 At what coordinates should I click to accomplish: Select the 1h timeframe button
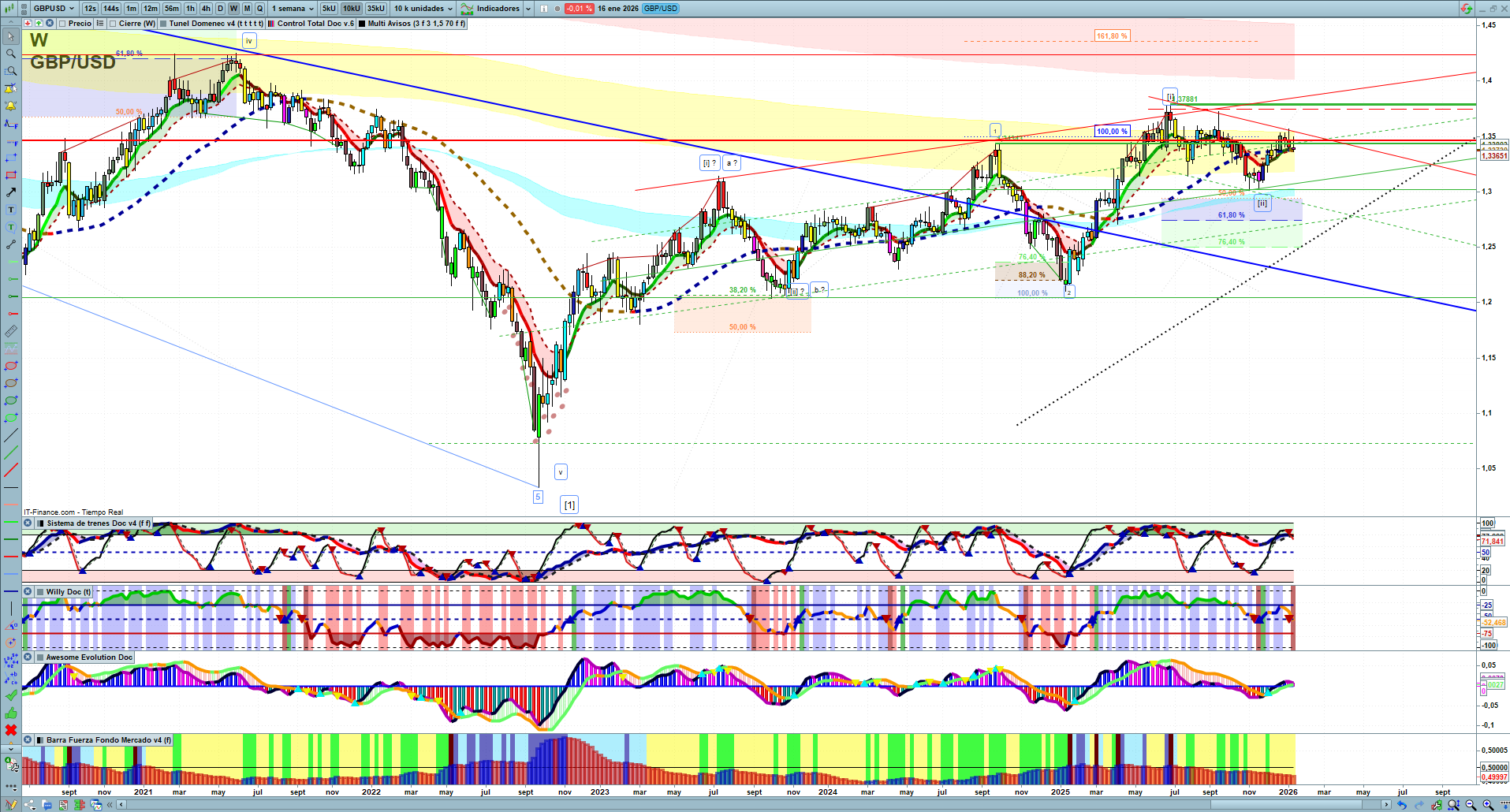pos(191,9)
